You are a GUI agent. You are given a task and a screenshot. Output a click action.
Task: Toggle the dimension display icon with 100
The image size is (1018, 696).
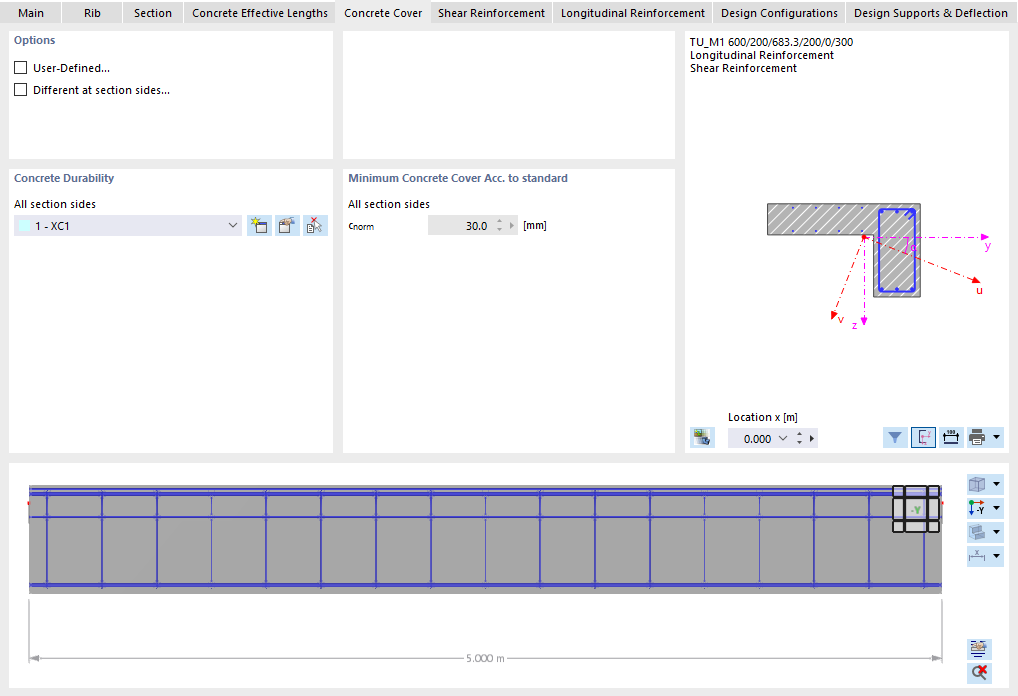click(x=950, y=438)
